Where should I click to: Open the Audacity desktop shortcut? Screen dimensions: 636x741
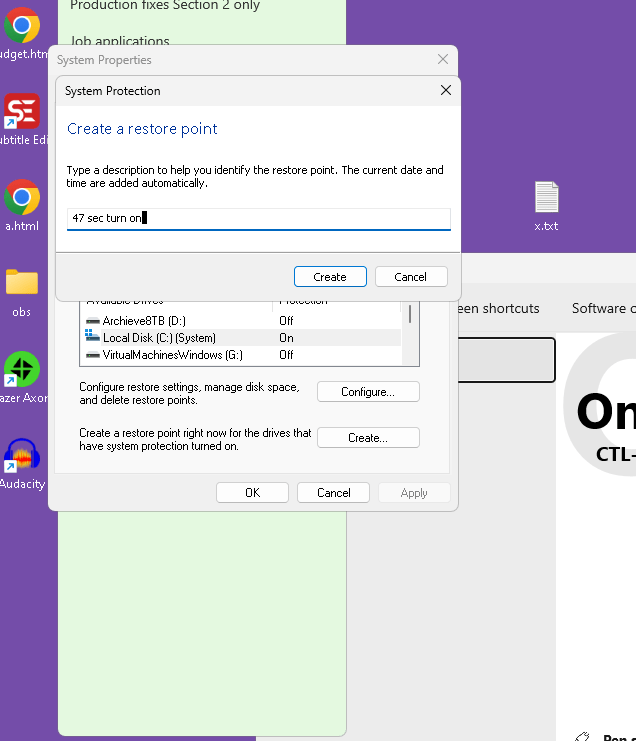(x=22, y=464)
